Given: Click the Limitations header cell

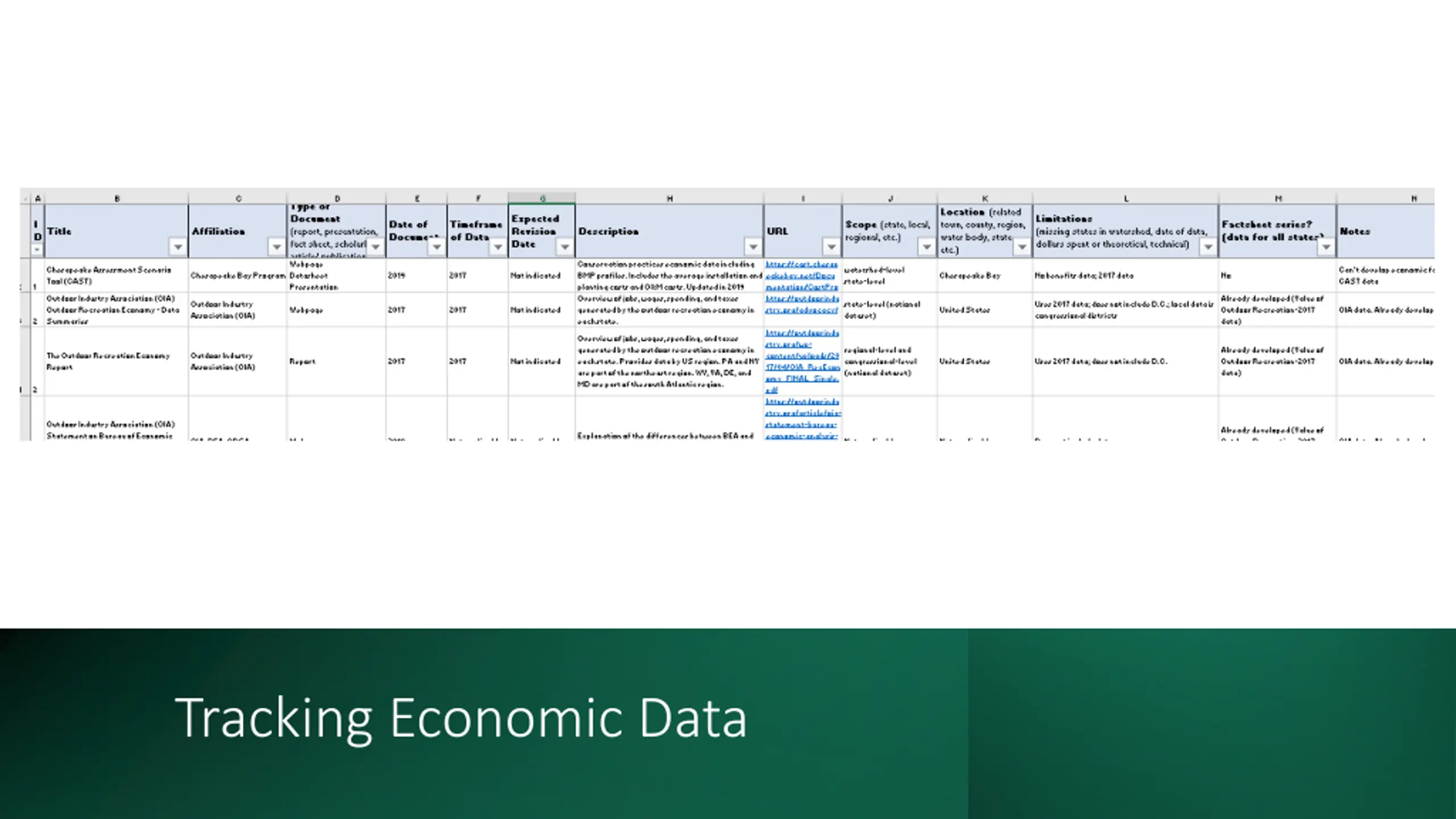Looking at the screenshot, I should (x=1126, y=231).
